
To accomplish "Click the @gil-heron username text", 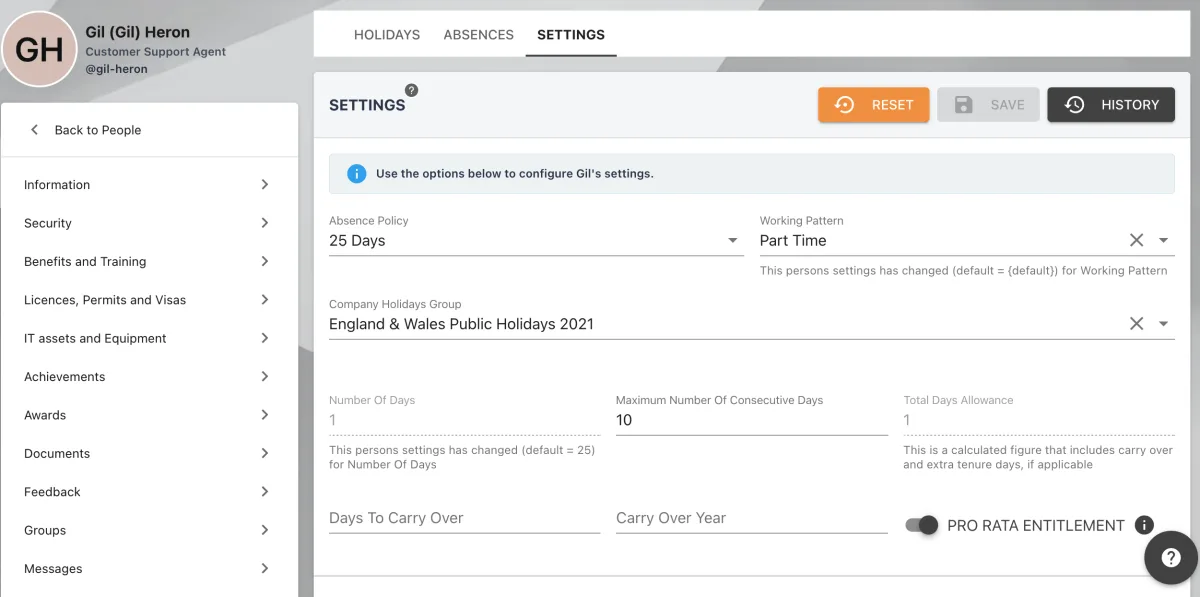I will click(x=117, y=69).
